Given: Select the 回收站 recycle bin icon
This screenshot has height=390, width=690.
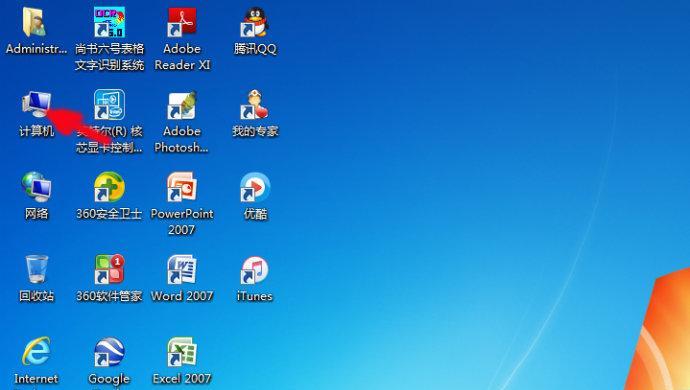Looking at the screenshot, I should pos(37,269).
